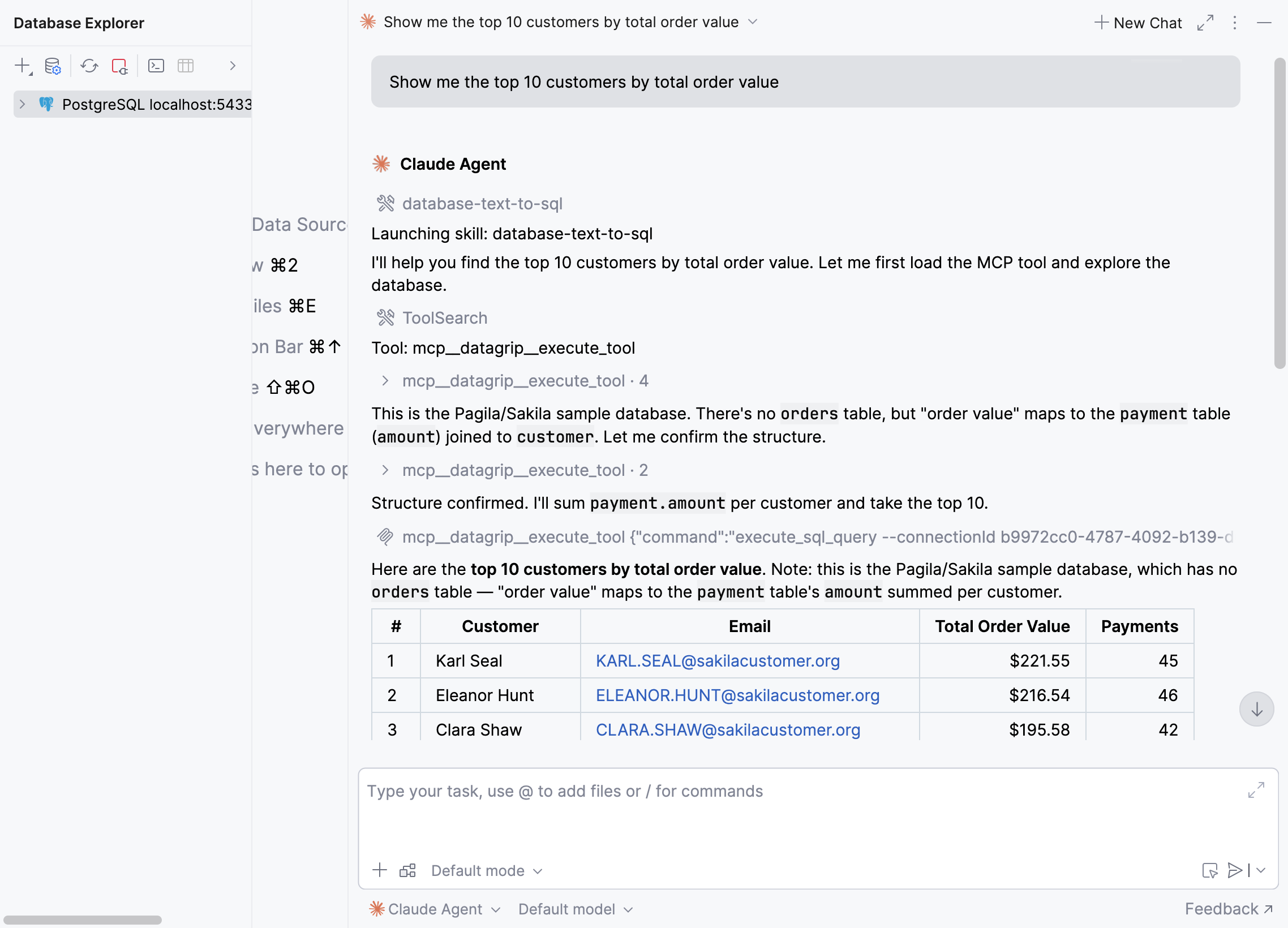Click the PostgreSQL elephant icon
Screen dimensions: 1288x928
click(46, 105)
